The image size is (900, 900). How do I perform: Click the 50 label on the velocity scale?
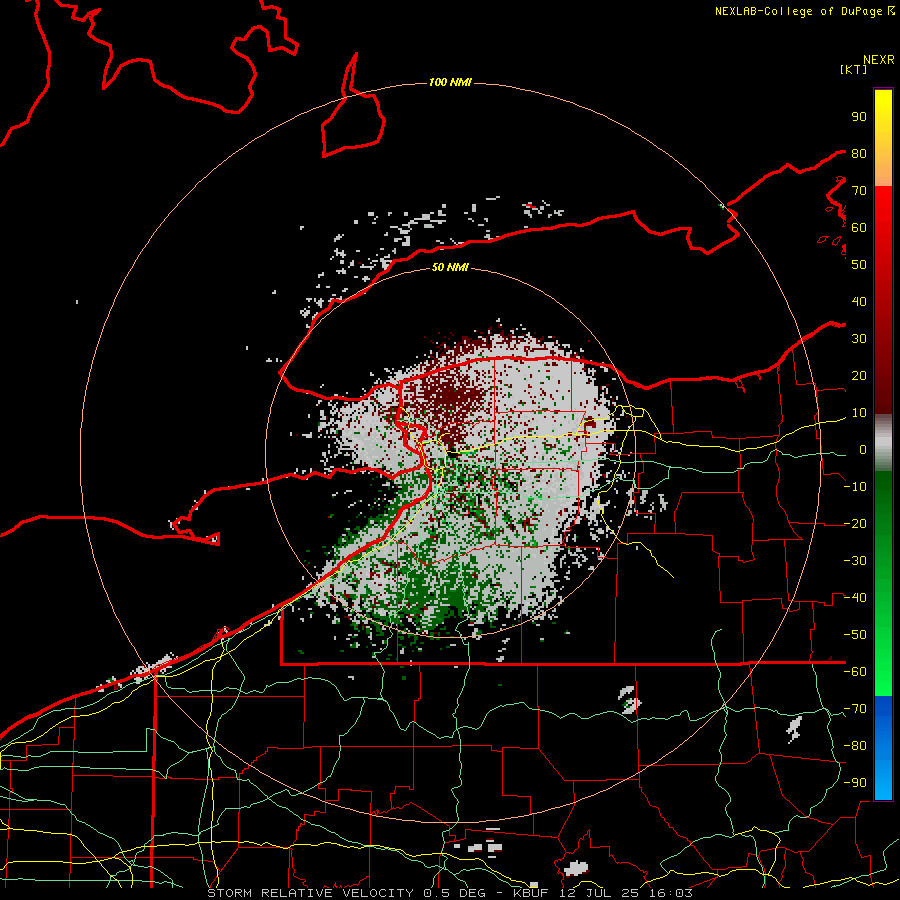pyautogui.click(x=859, y=265)
